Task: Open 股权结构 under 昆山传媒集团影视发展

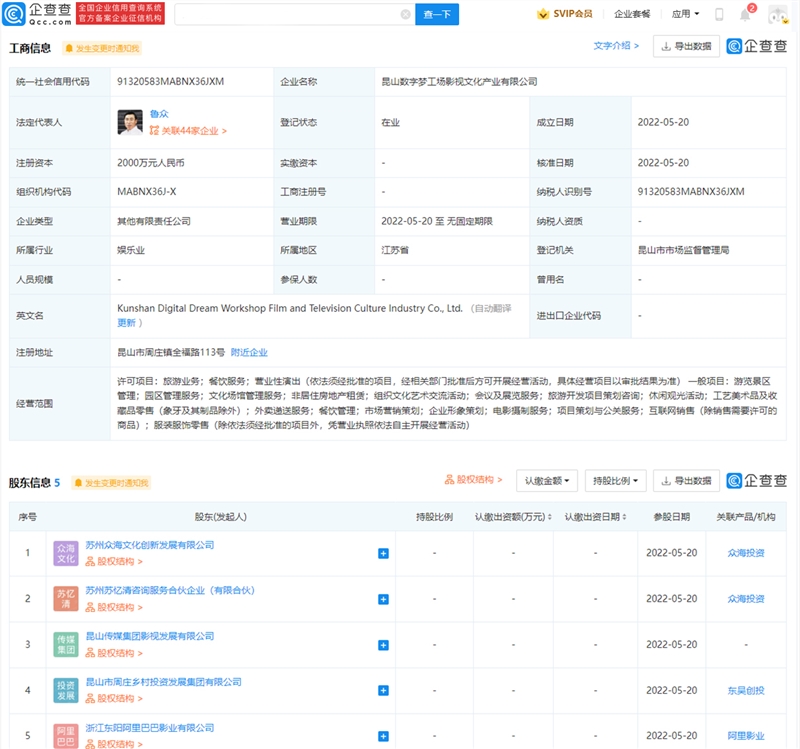Action: click(x=114, y=653)
